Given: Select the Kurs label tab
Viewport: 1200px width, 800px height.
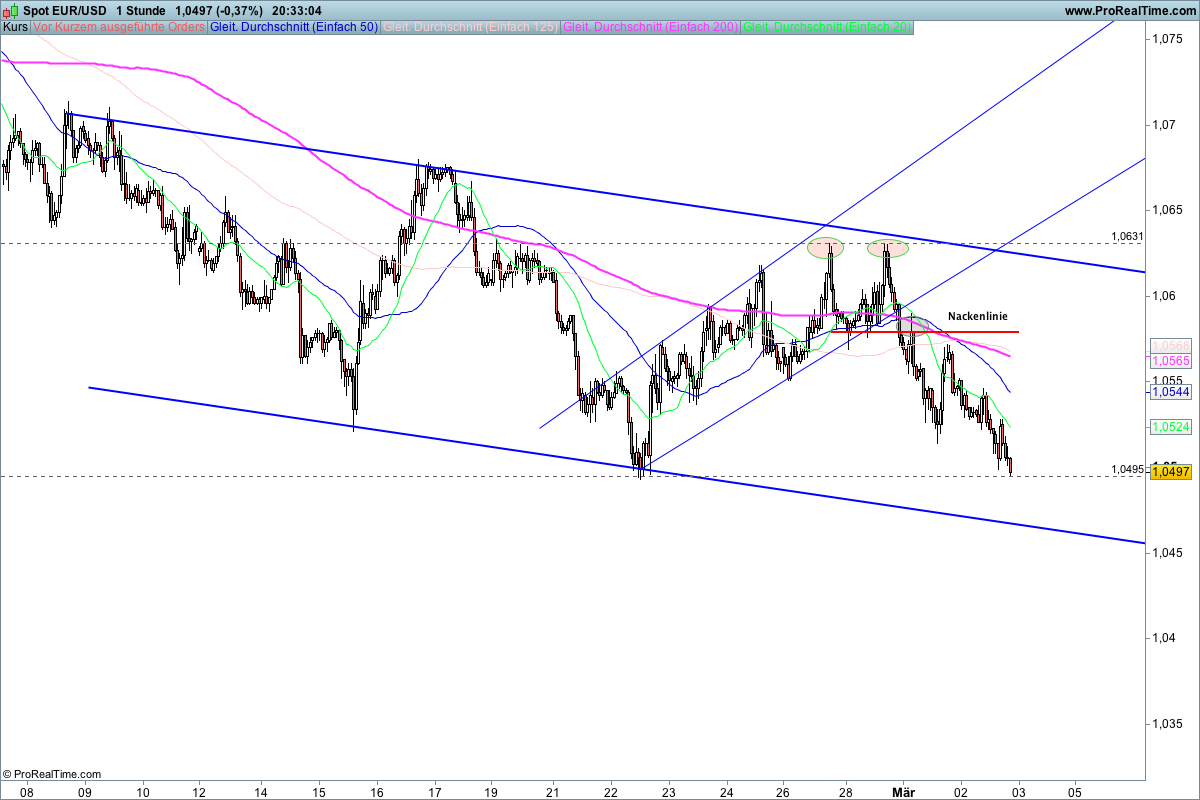Looking at the screenshot, I should (x=15, y=27).
